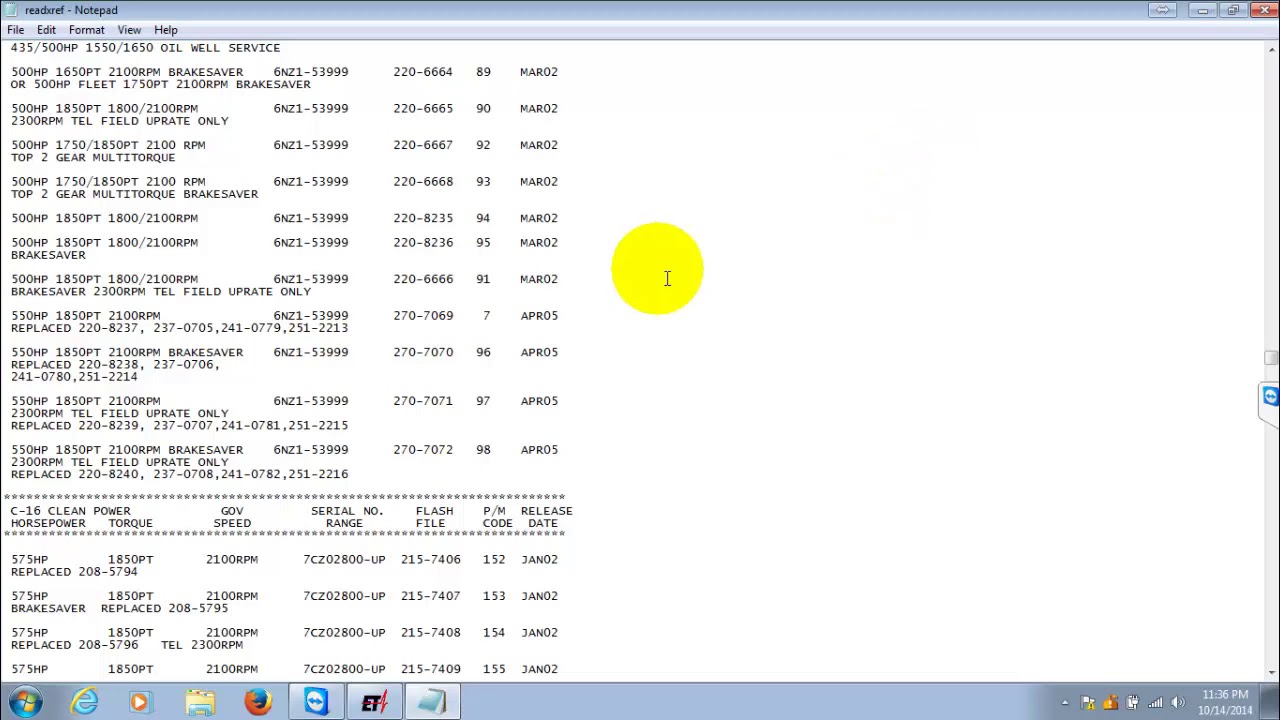The image size is (1280, 720).
Task: Click flash file number 220-6667
Action: coord(423,145)
